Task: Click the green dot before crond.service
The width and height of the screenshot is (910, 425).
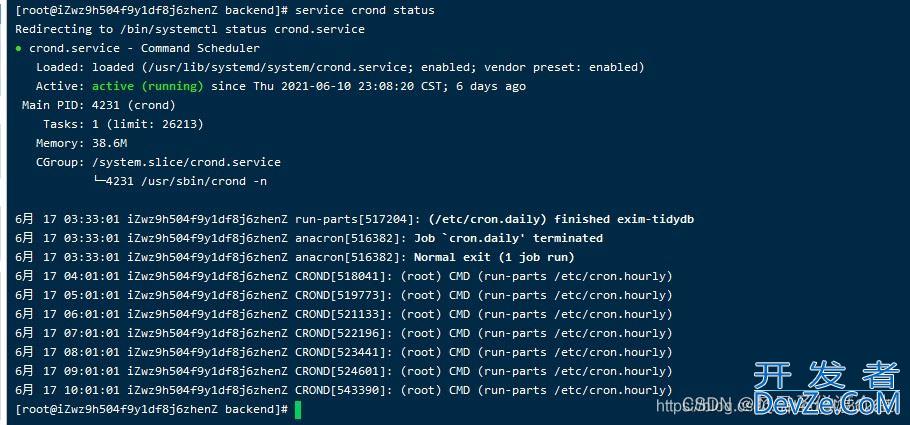Action: tap(19, 48)
